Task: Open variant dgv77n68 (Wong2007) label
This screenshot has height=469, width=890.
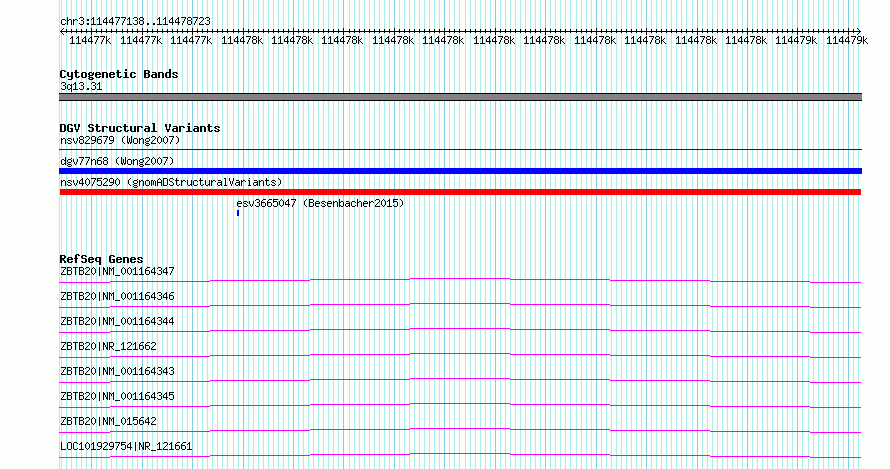Action: tap(117, 161)
